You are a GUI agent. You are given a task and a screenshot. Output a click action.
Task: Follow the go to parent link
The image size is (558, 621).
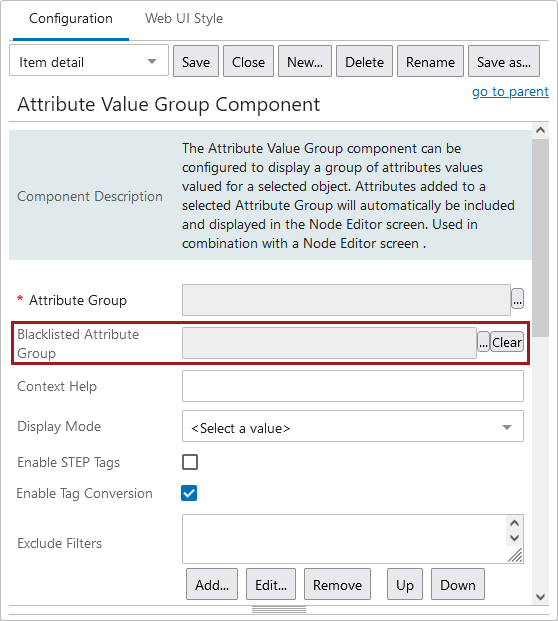tap(510, 91)
